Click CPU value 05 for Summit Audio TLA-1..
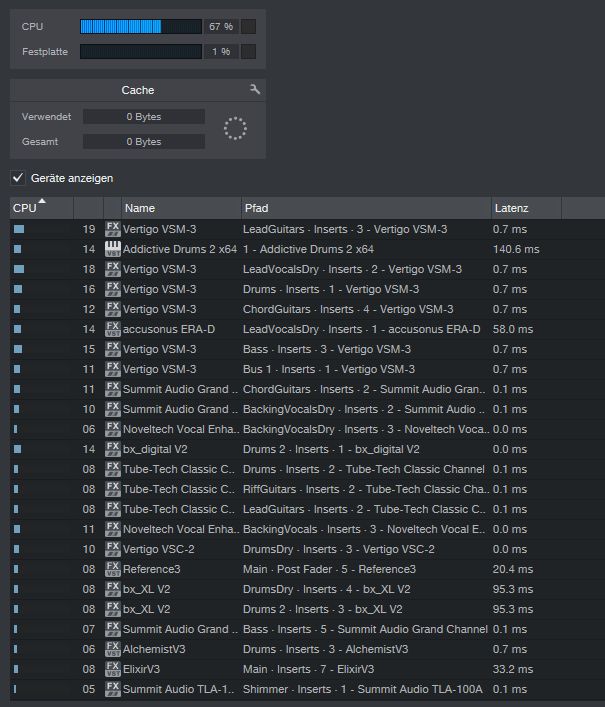 [89, 689]
